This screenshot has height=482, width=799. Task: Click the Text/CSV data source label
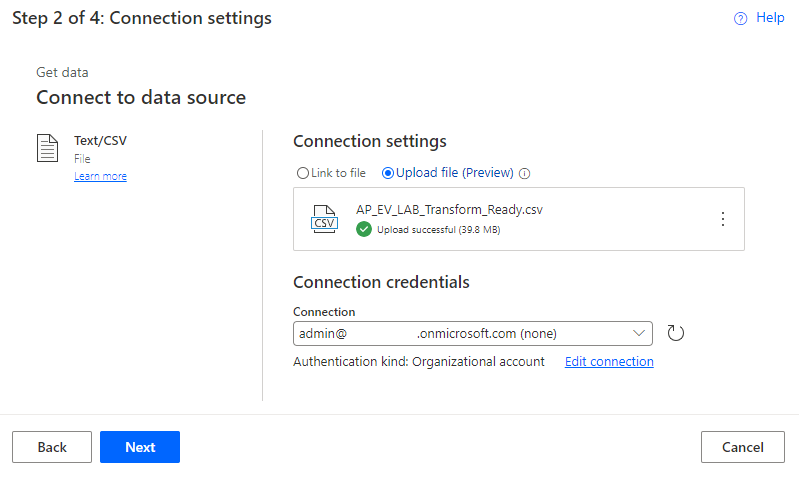tap(100, 141)
